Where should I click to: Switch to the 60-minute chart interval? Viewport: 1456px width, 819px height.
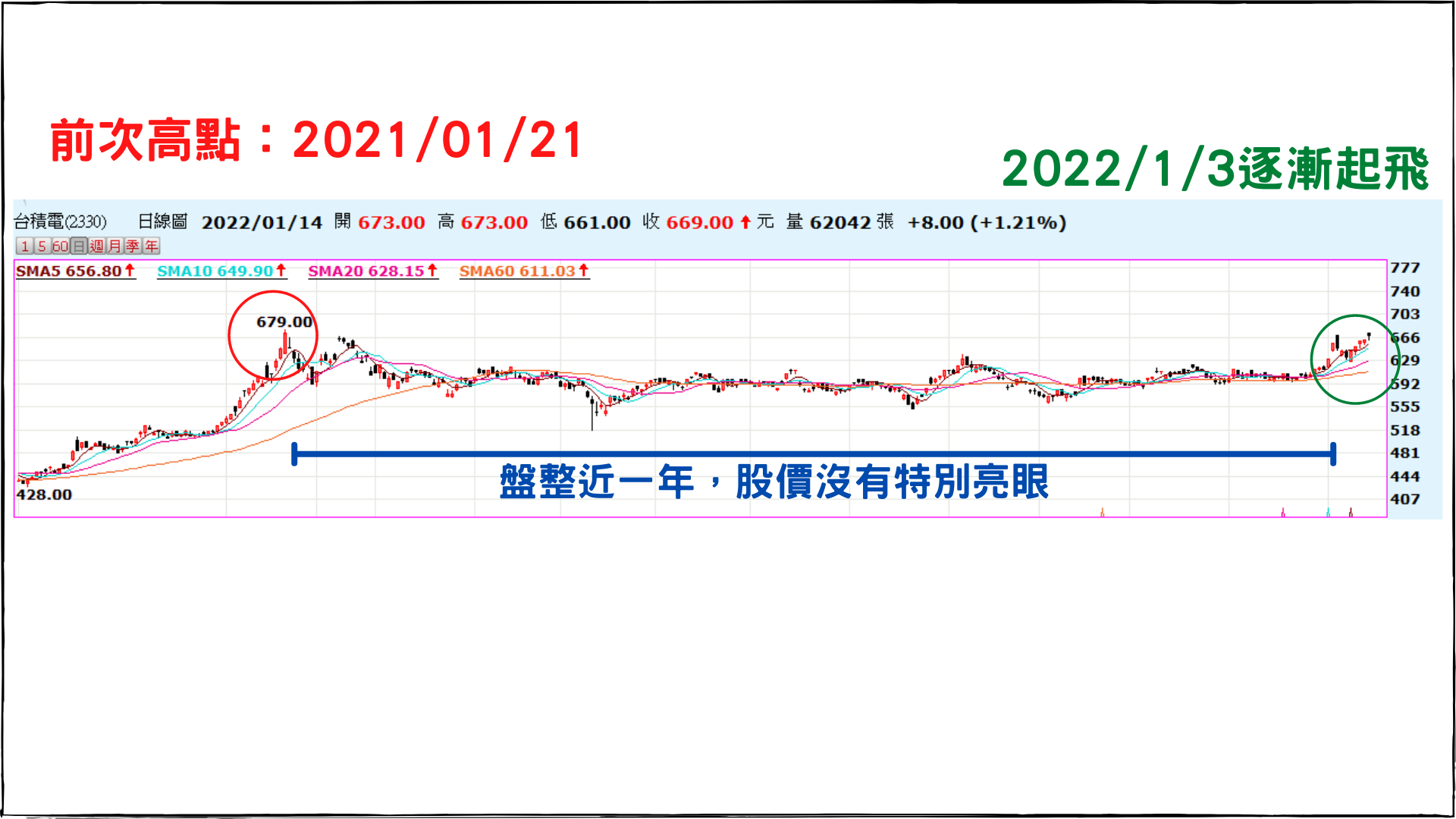tap(60, 246)
